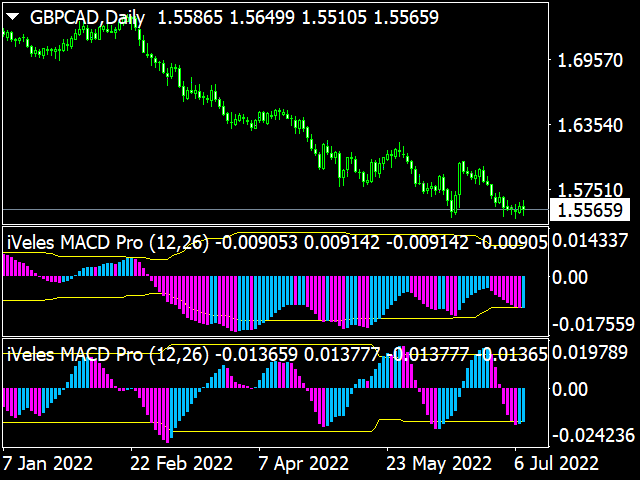
Task: Click the 0.014337 indicator scale value
Action: tap(590, 240)
